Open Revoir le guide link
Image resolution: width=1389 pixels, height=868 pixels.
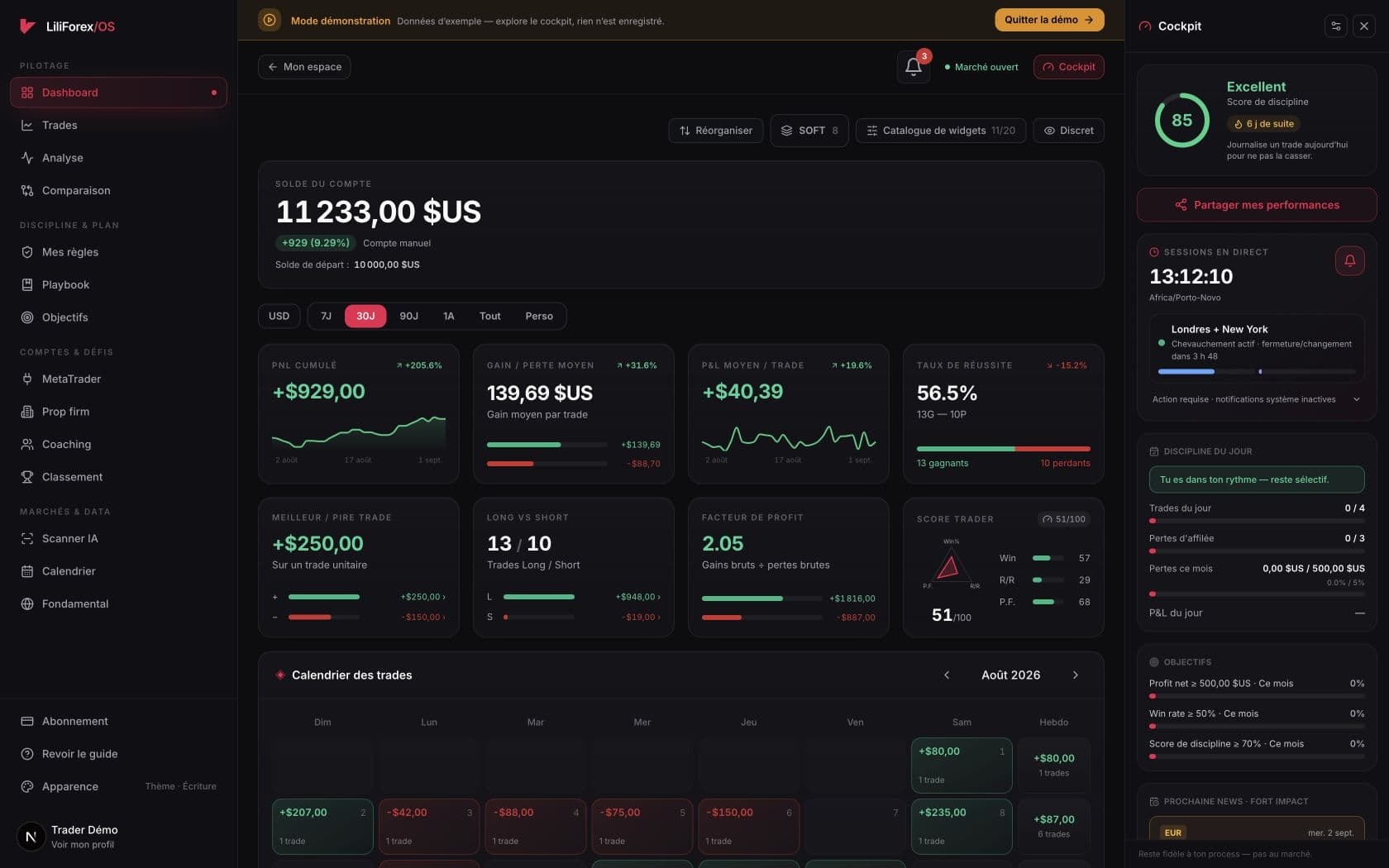pos(118,754)
